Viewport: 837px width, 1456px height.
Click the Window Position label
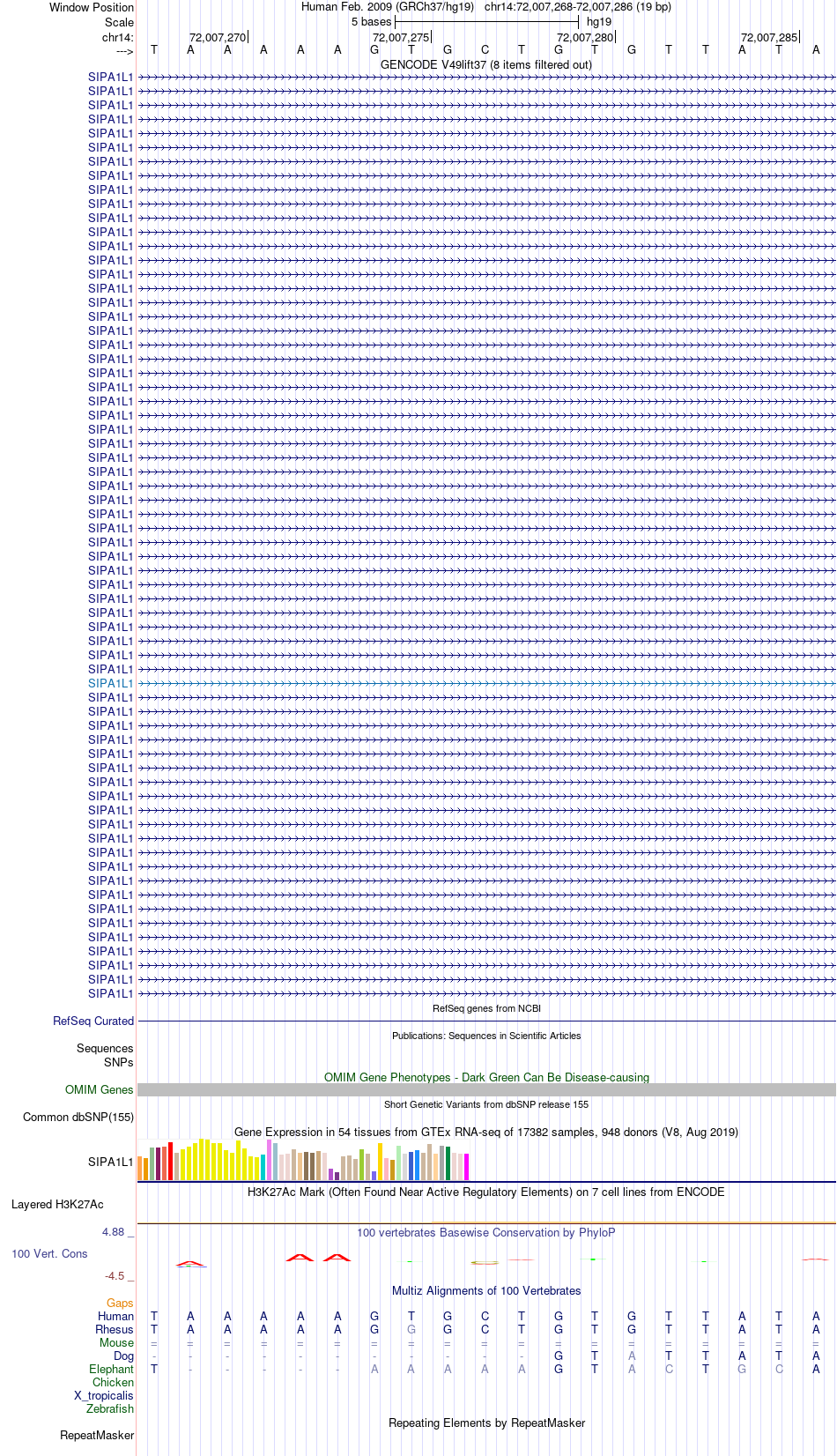pyautogui.click(x=92, y=7)
